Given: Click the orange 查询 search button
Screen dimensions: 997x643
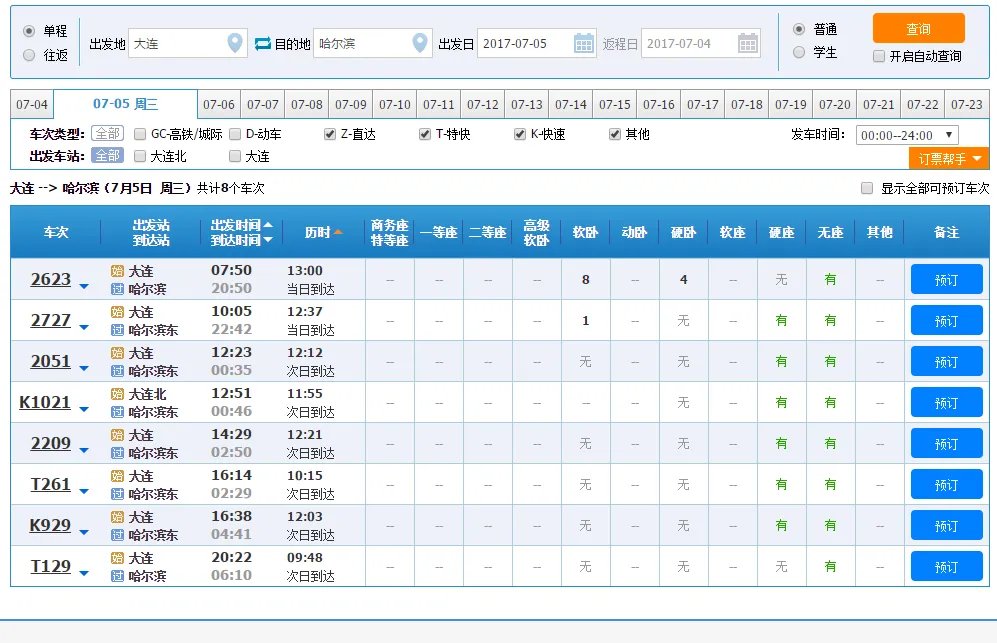Looking at the screenshot, I should [x=919, y=30].
